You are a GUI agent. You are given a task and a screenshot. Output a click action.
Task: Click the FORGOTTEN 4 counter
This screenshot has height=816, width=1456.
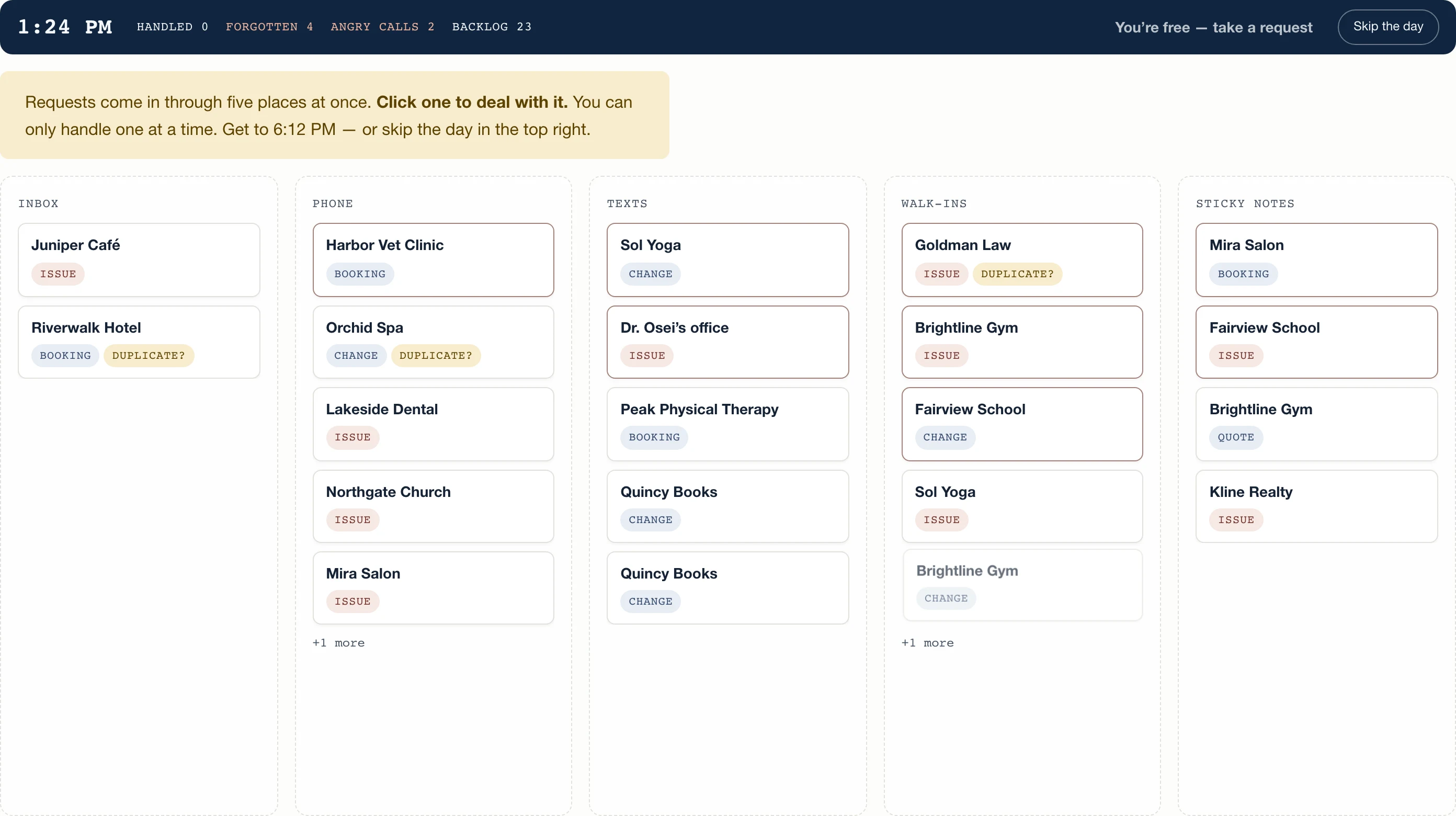[269, 27]
